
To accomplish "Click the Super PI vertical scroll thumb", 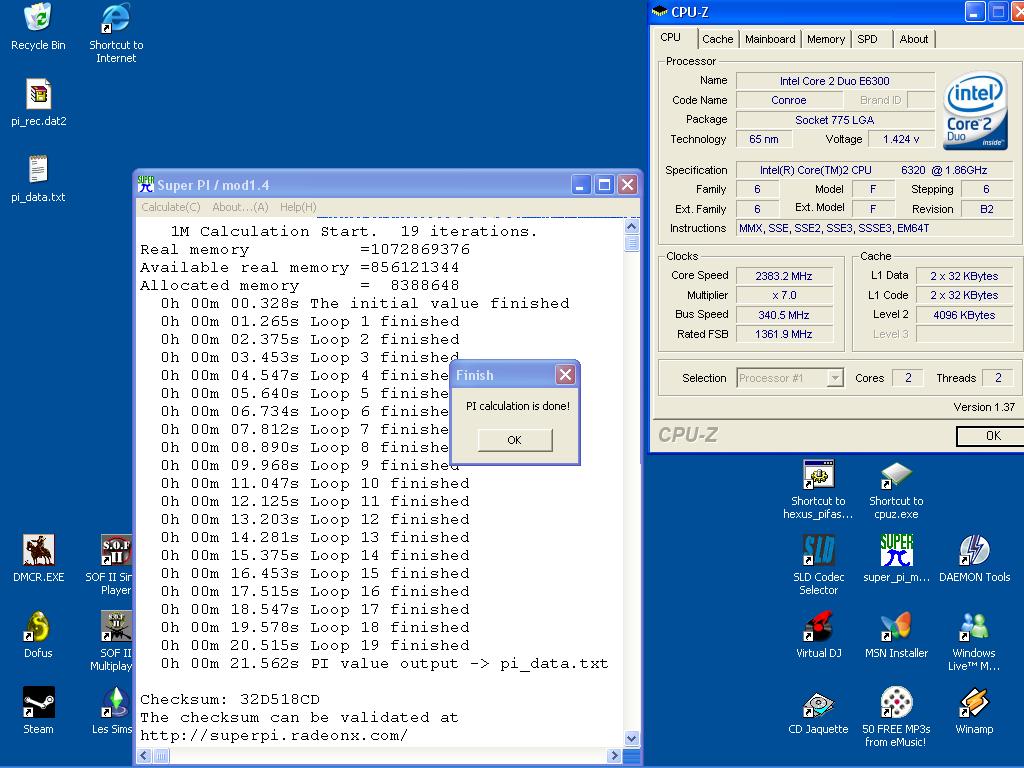I will pyautogui.click(x=632, y=243).
